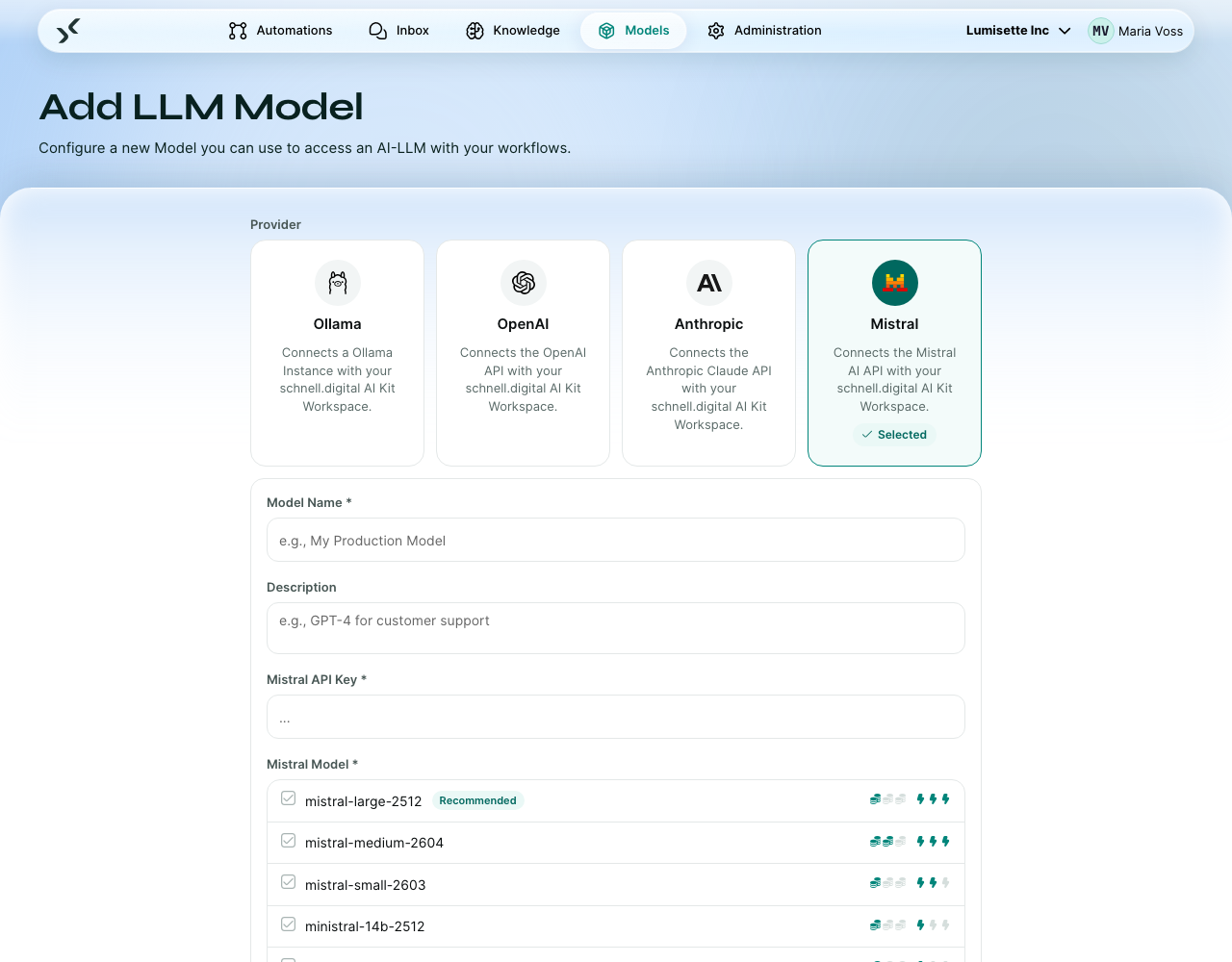This screenshot has height=962, width=1232.
Task: Select the OpenAI provider card title
Action: coord(524,324)
